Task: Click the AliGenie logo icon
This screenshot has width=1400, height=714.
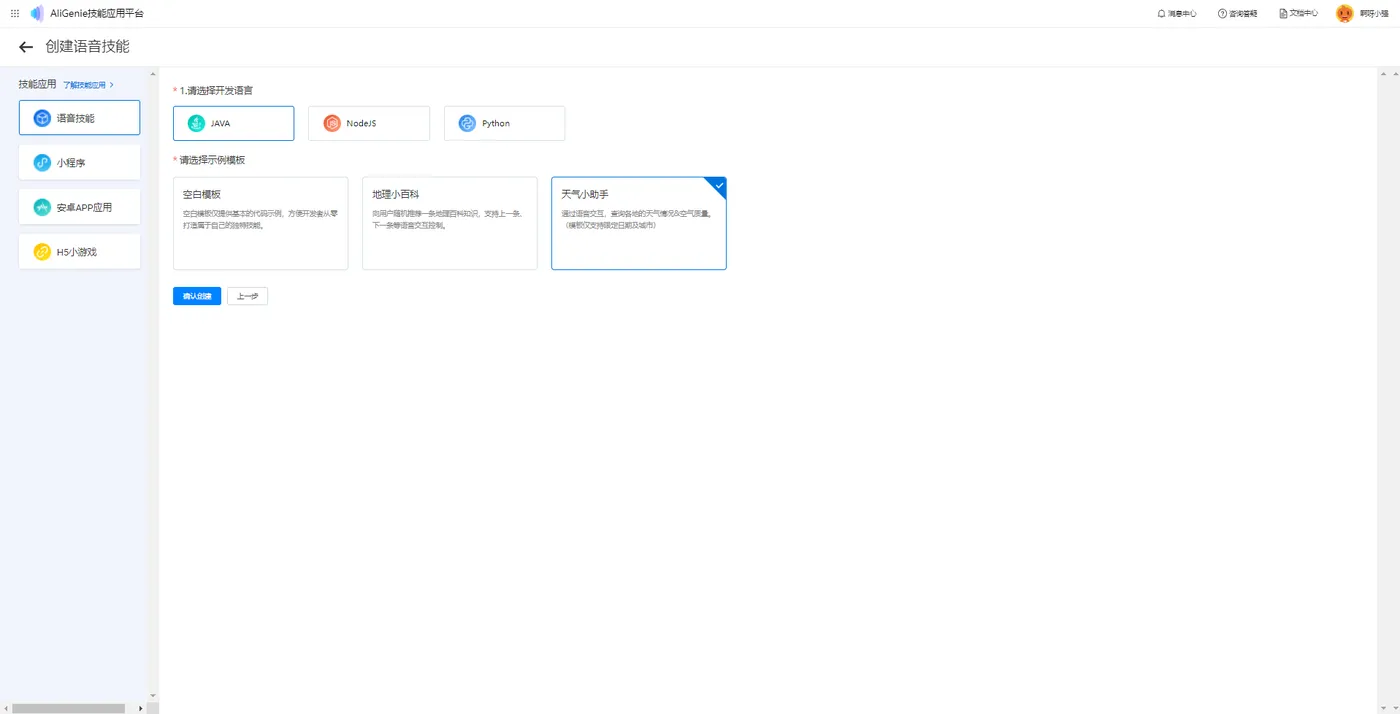Action: [37, 13]
